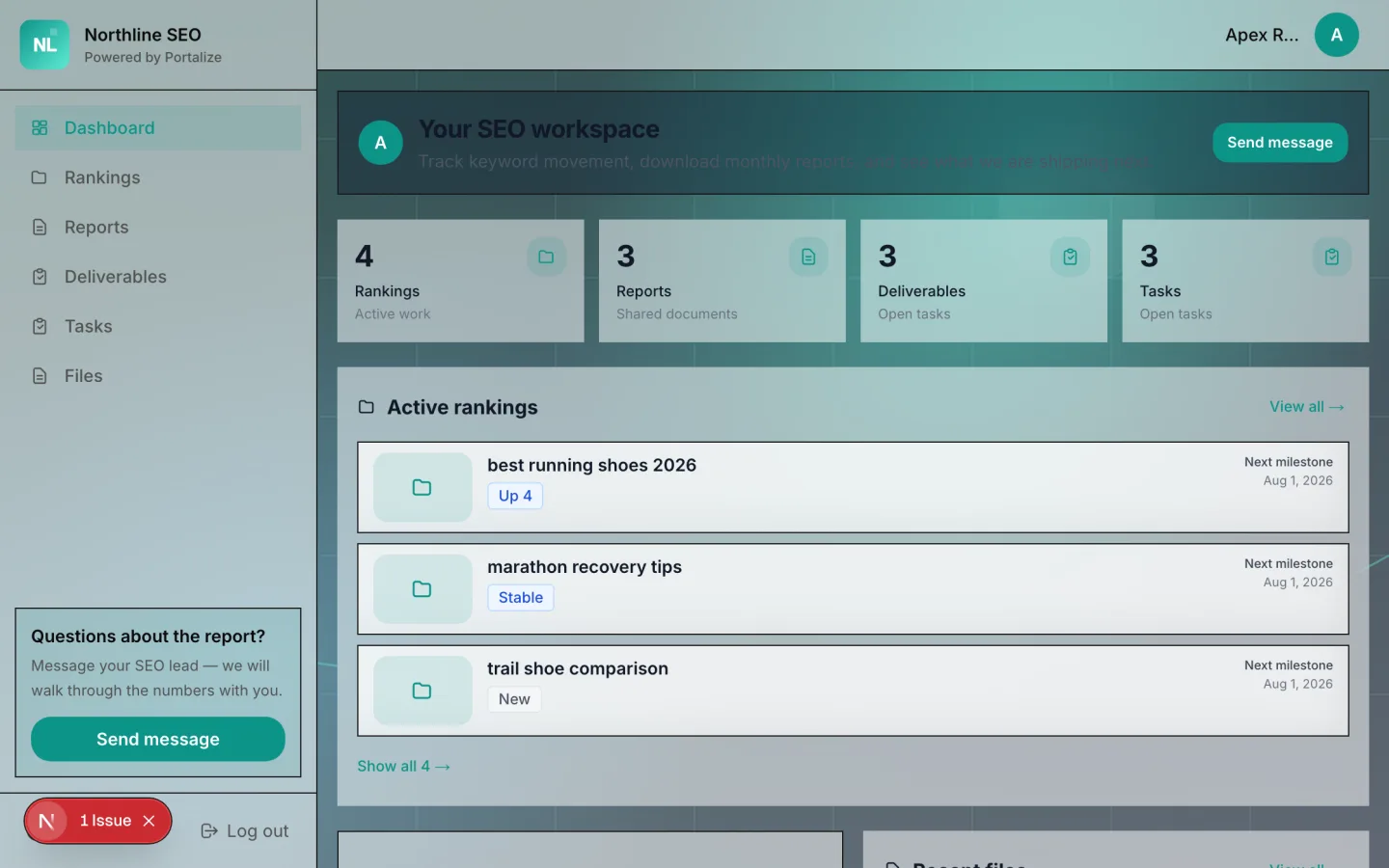Image resolution: width=1389 pixels, height=868 pixels.
Task: Click the Active rankings heading folder icon
Action: coord(367,407)
